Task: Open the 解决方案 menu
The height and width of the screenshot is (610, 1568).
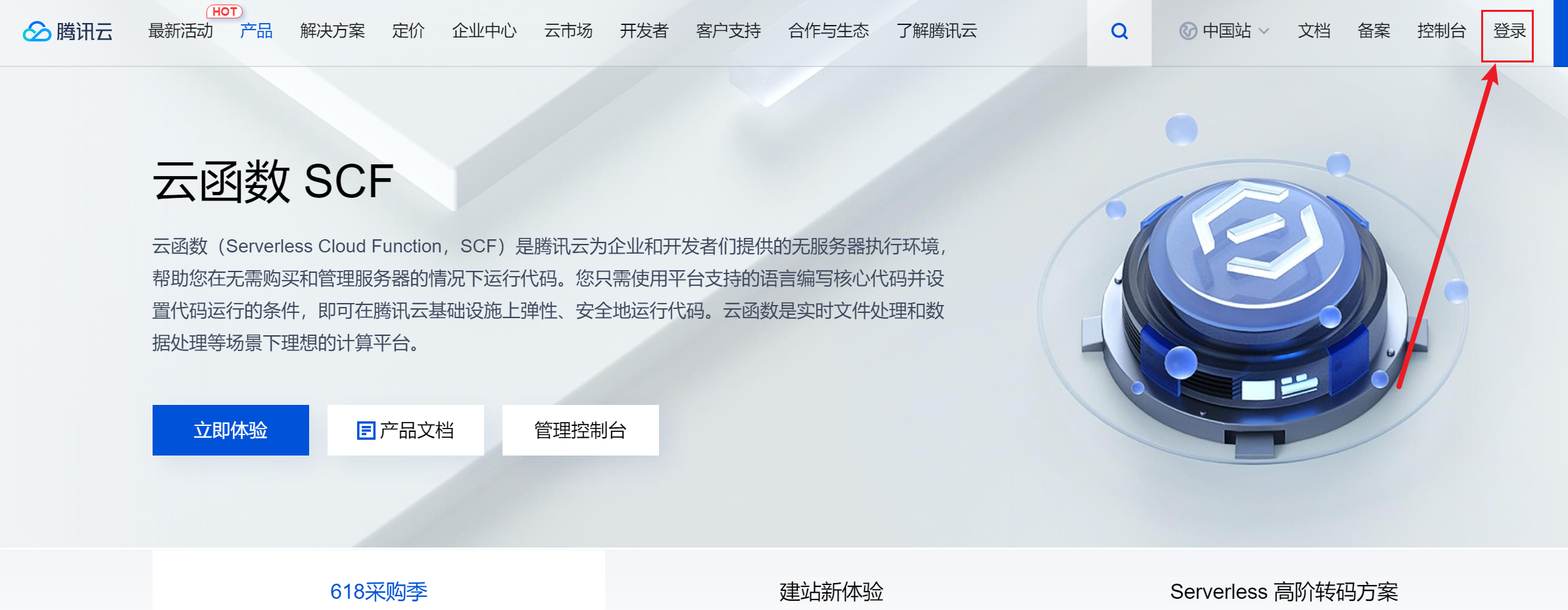Action: 332,31
